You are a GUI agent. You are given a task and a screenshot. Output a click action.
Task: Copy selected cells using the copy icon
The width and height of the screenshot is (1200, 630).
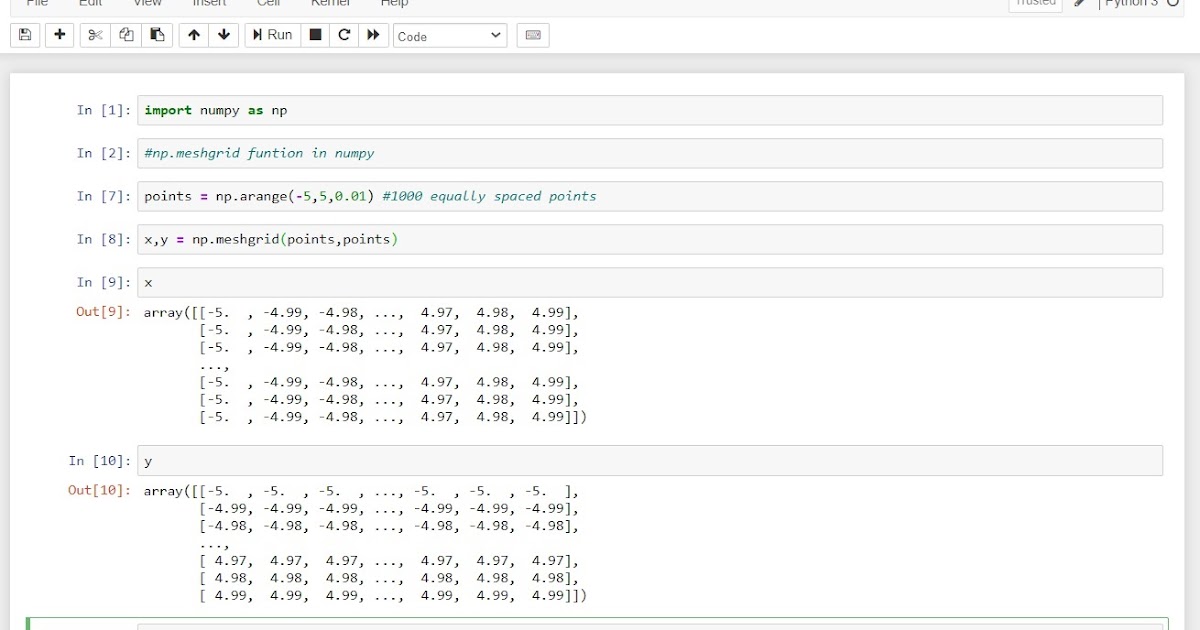click(x=124, y=35)
